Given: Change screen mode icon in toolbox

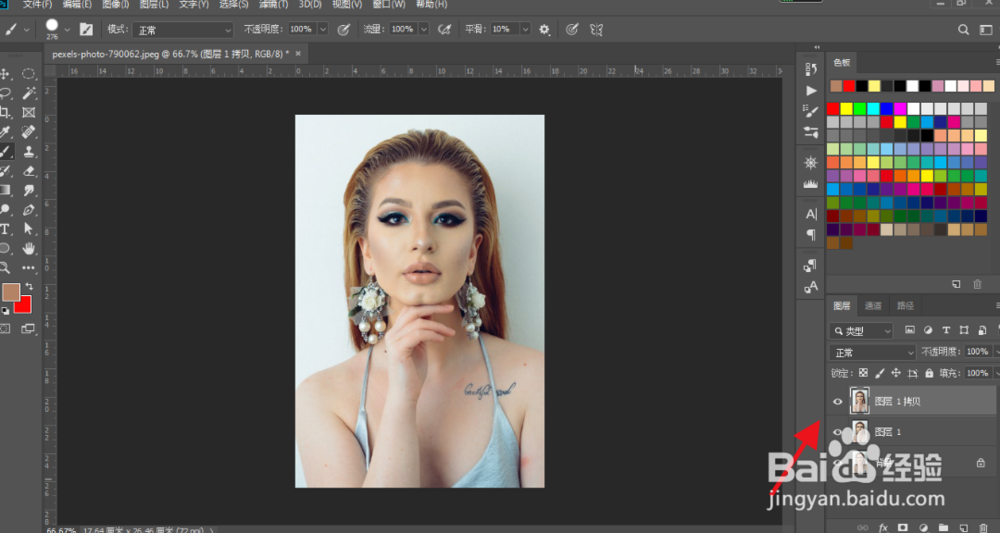Looking at the screenshot, I should [28, 329].
